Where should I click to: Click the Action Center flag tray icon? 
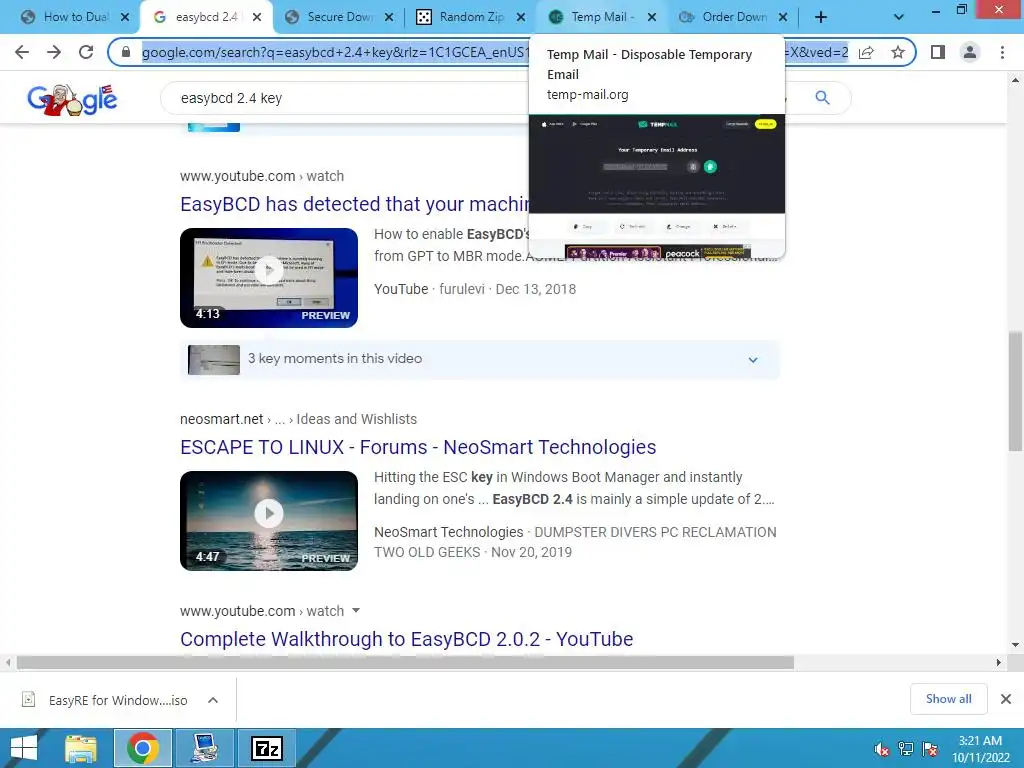click(x=930, y=749)
